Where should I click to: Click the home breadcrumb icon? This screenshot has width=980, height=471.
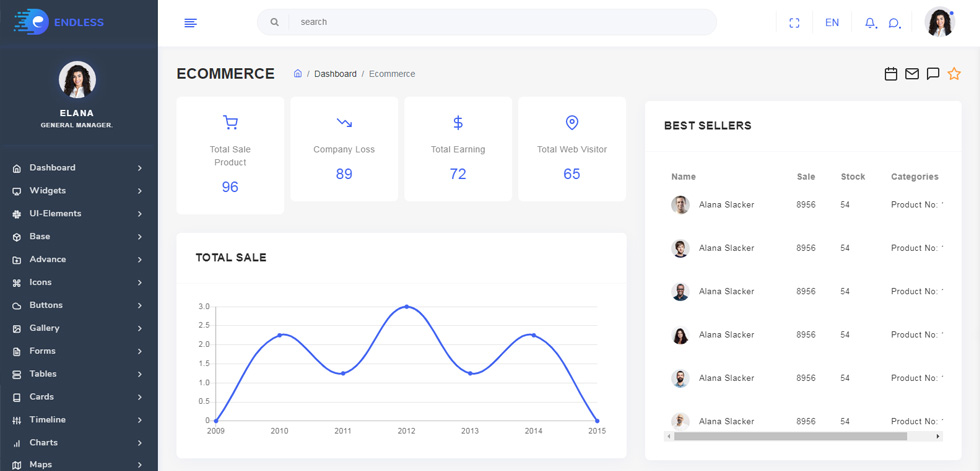(x=298, y=74)
